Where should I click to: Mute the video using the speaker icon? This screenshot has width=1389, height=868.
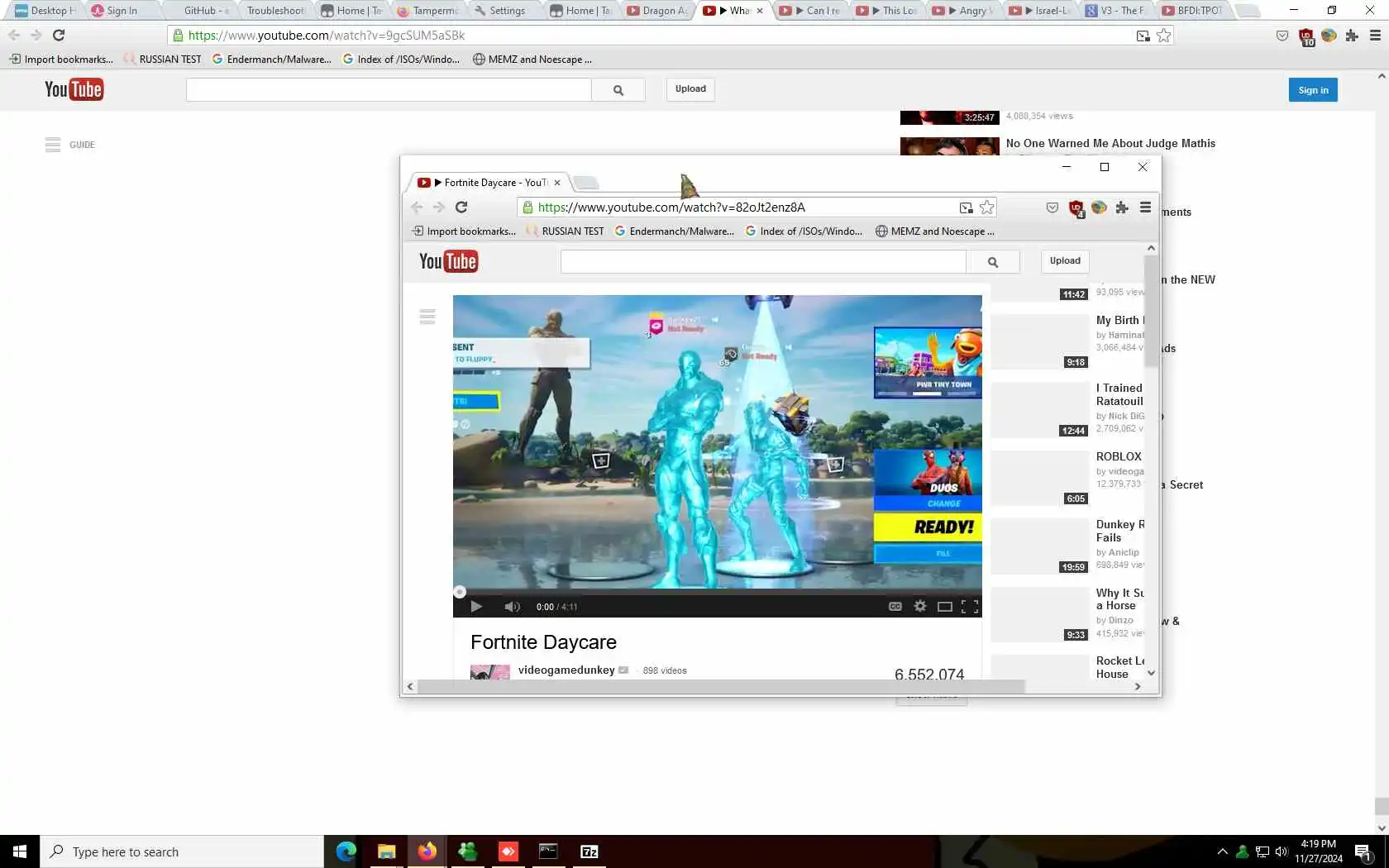click(x=512, y=607)
